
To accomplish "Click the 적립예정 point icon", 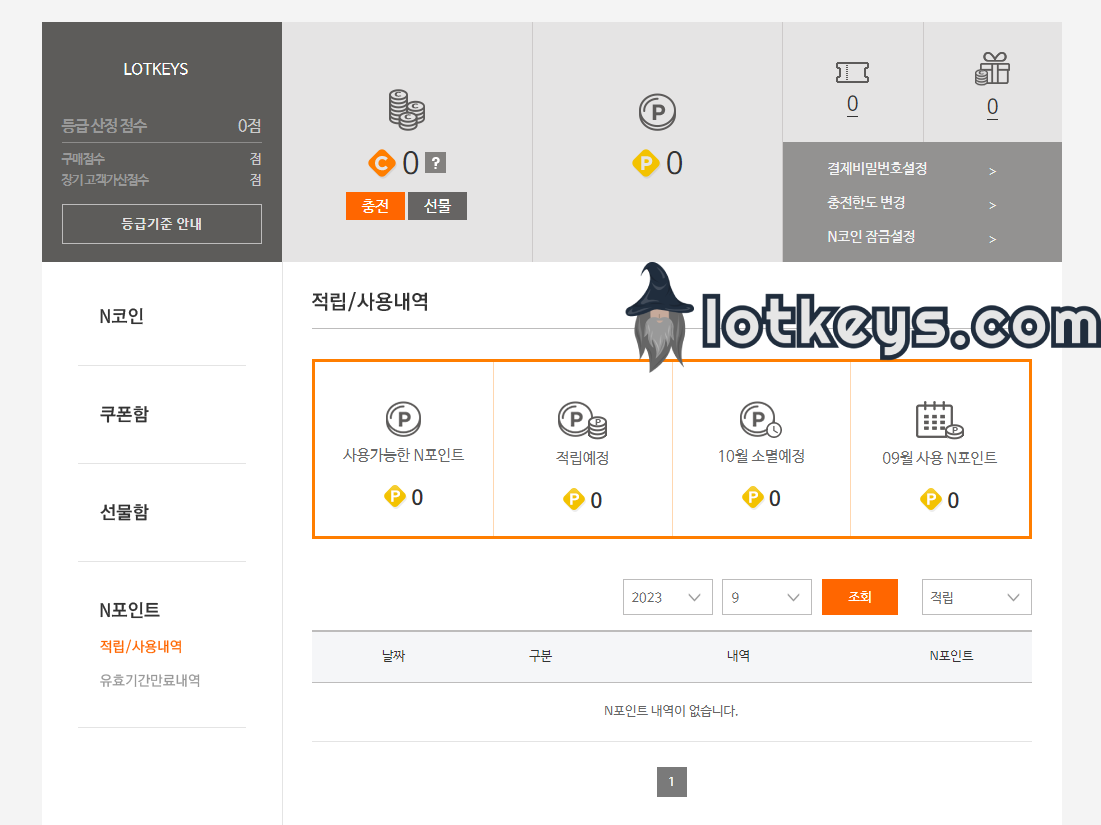I will pyautogui.click(x=582, y=420).
